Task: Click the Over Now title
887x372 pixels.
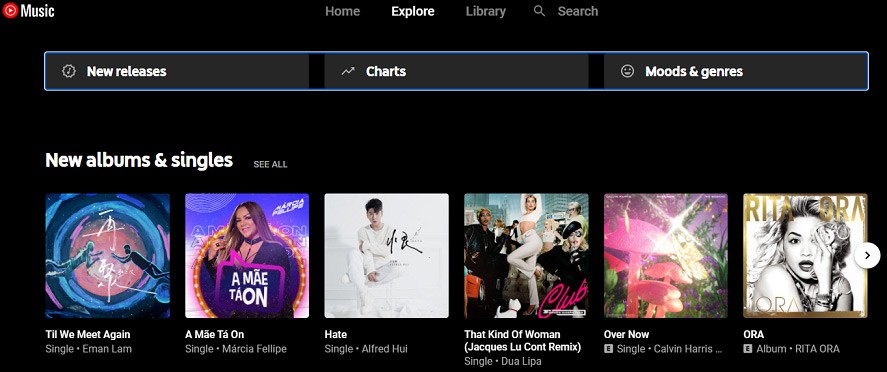Action: [x=626, y=334]
